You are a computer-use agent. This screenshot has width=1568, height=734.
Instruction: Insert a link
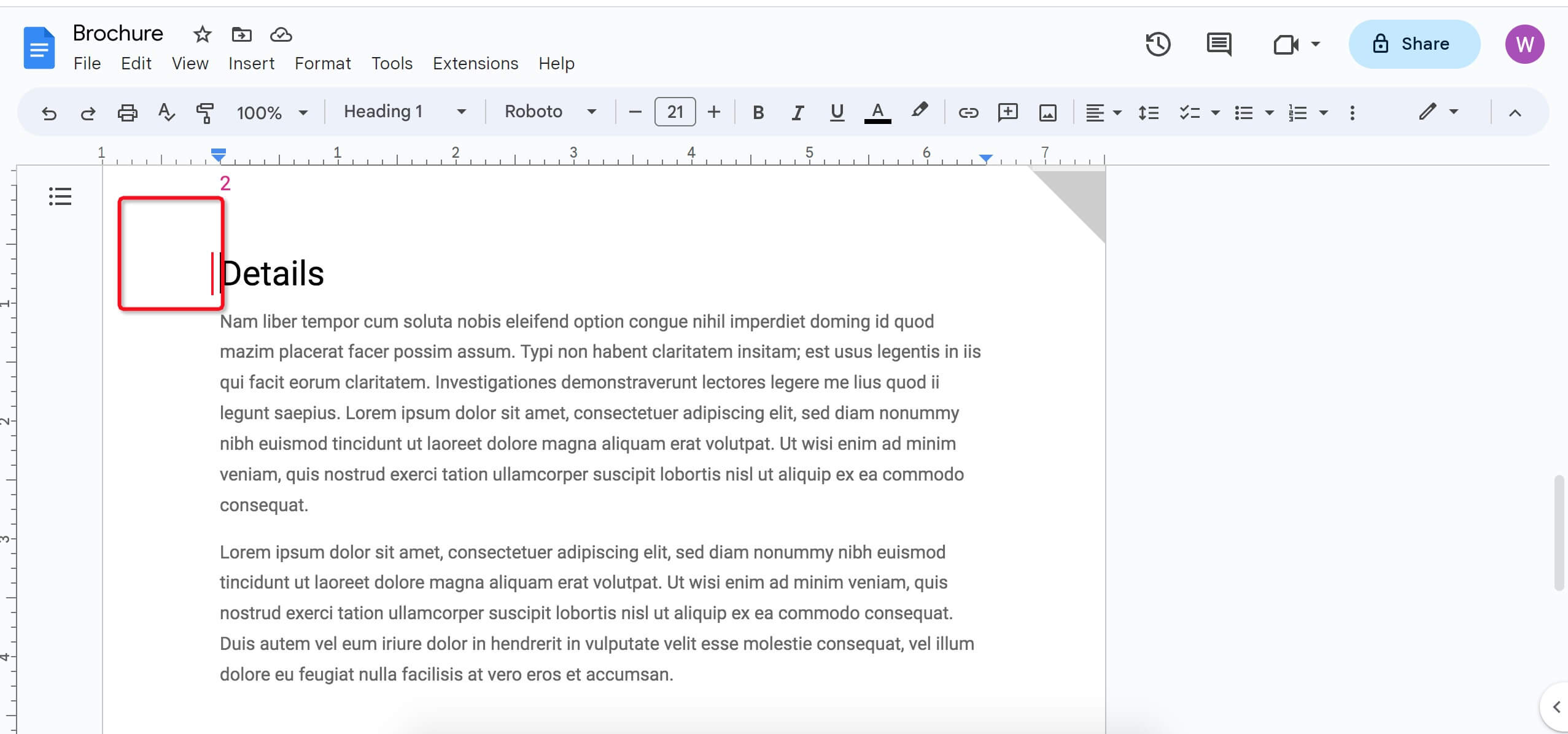(x=968, y=112)
